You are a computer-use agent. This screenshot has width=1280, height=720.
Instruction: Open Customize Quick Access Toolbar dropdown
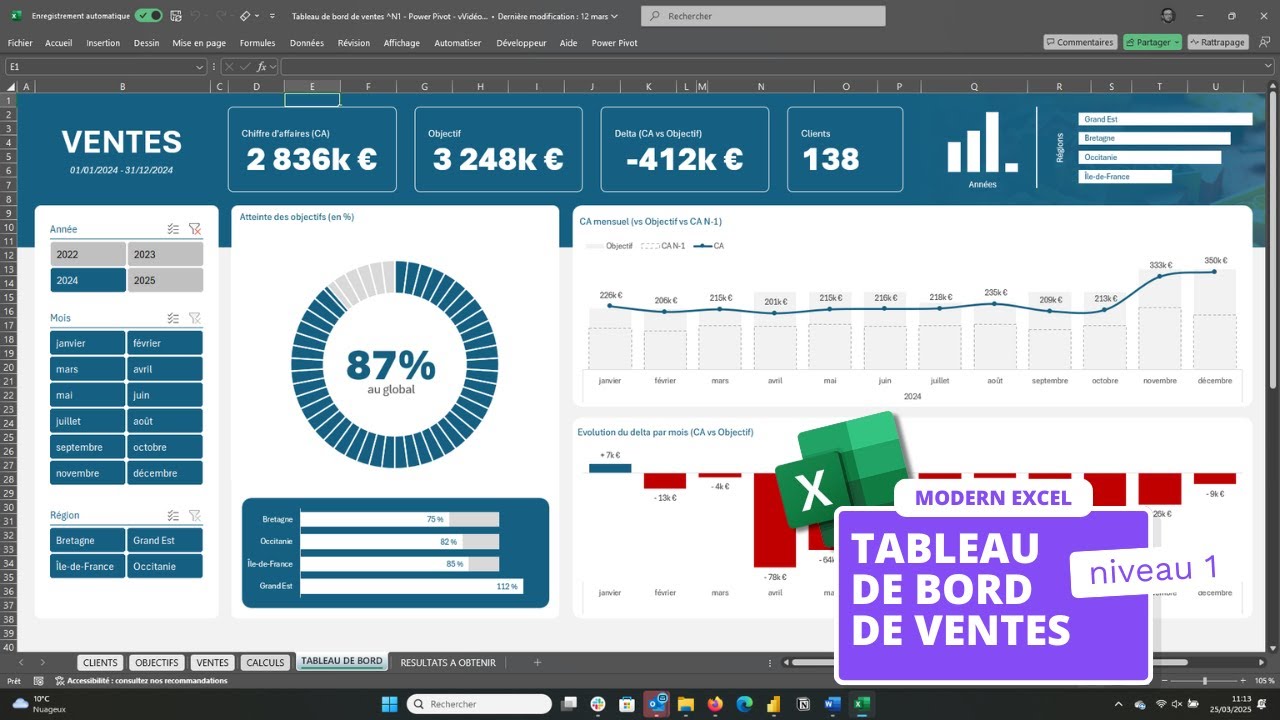tap(272, 16)
